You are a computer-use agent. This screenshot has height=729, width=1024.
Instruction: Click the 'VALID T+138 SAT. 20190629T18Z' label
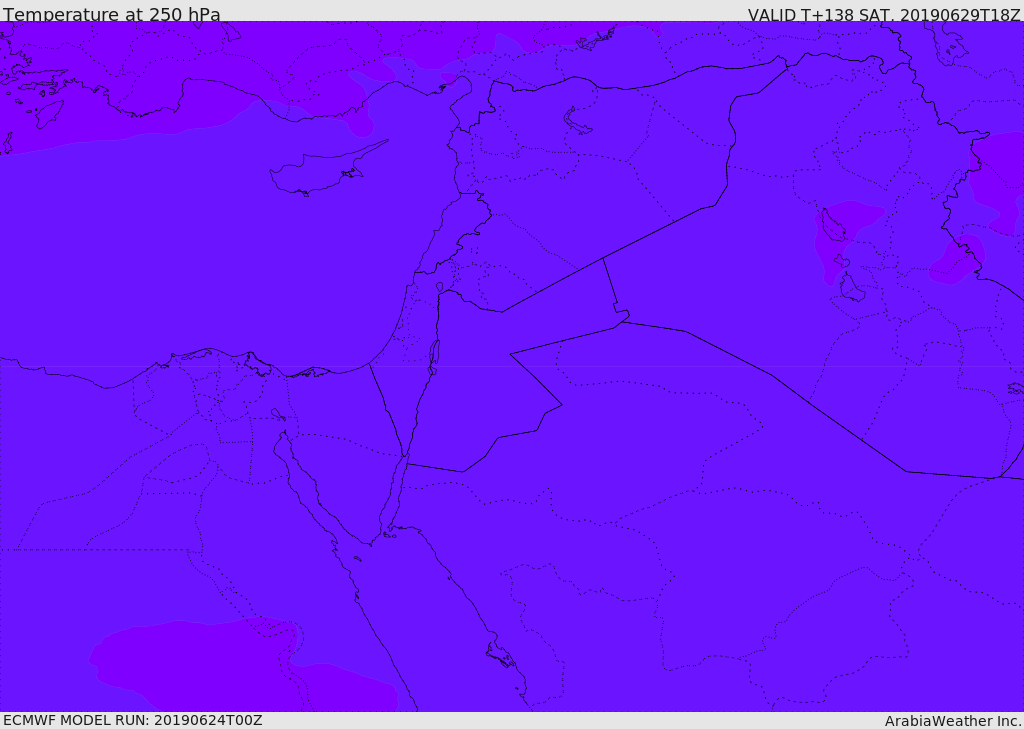[x=884, y=14]
